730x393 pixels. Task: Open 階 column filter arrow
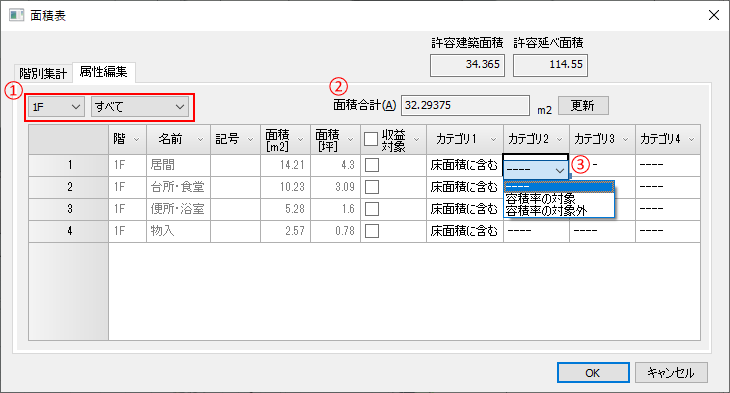pyautogui.click(x=136, y=139)
